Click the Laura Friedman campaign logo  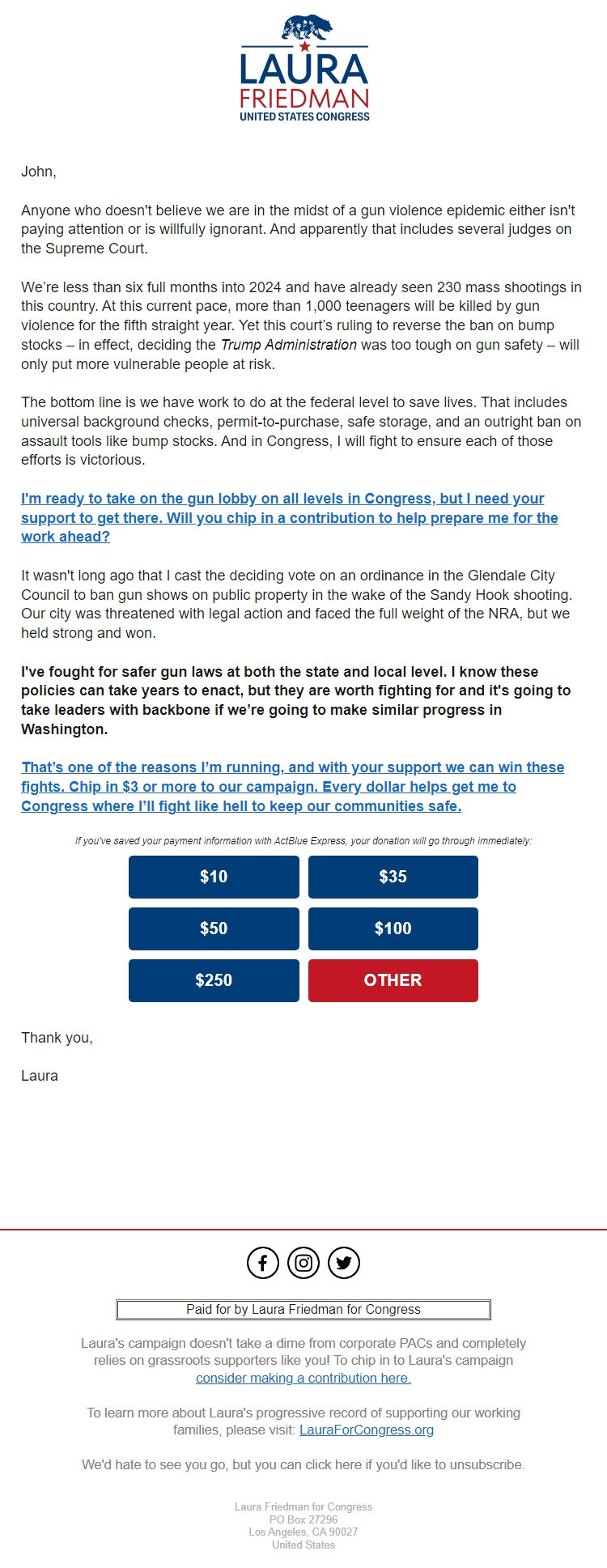[303, 69]
